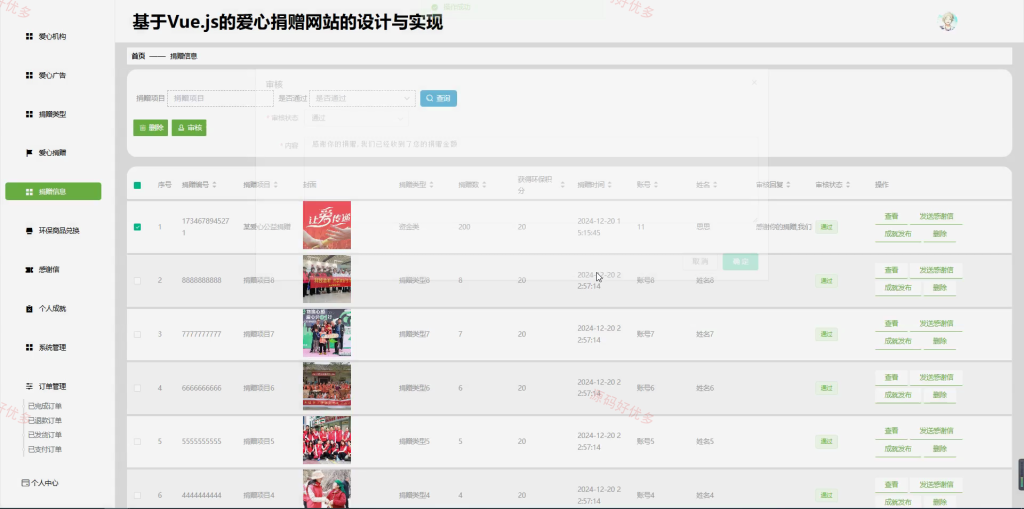
Task: Open the 已发货订单 submenu item
Action: (45, 435)
